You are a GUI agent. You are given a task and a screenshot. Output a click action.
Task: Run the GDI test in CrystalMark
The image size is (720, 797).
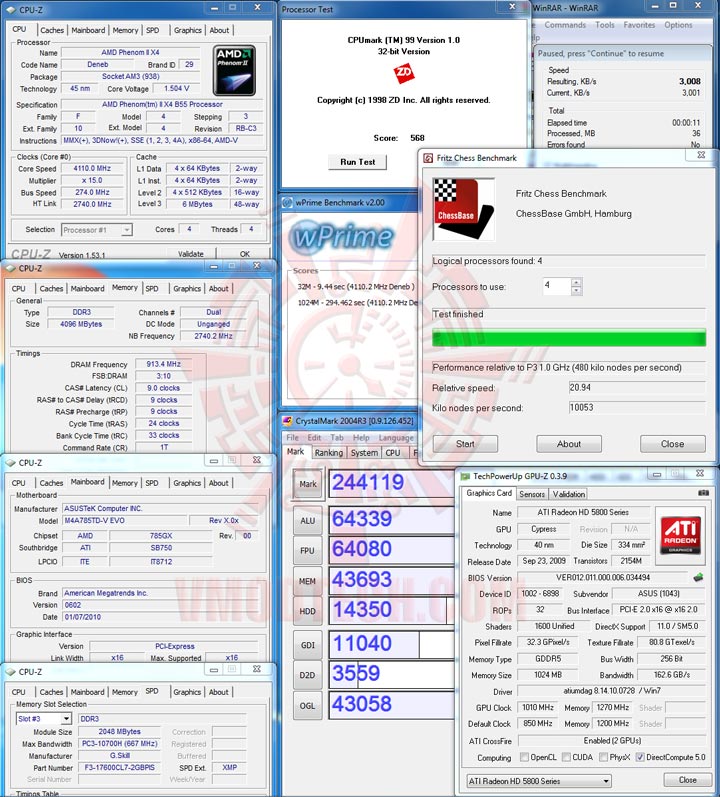click(x=307, y=645)
